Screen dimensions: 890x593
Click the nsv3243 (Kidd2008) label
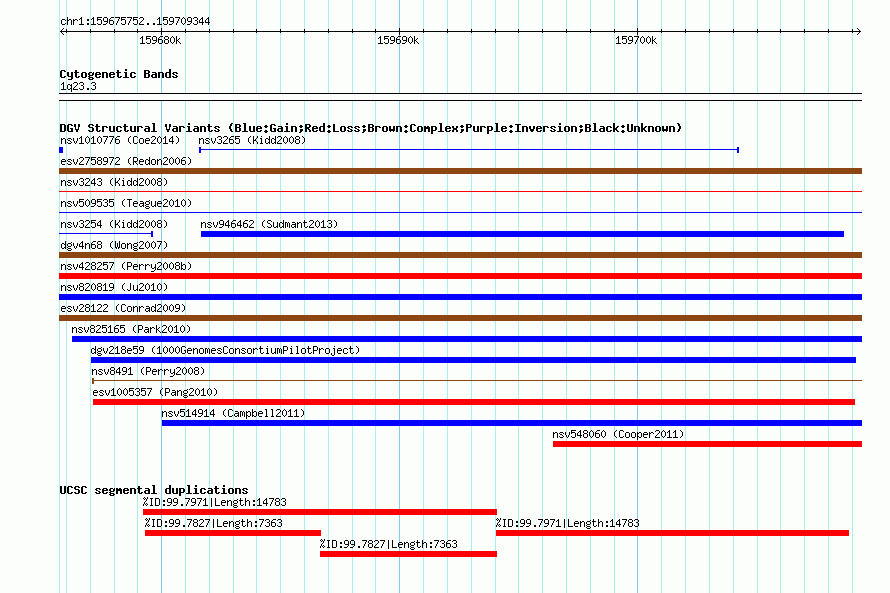point(114,182)
